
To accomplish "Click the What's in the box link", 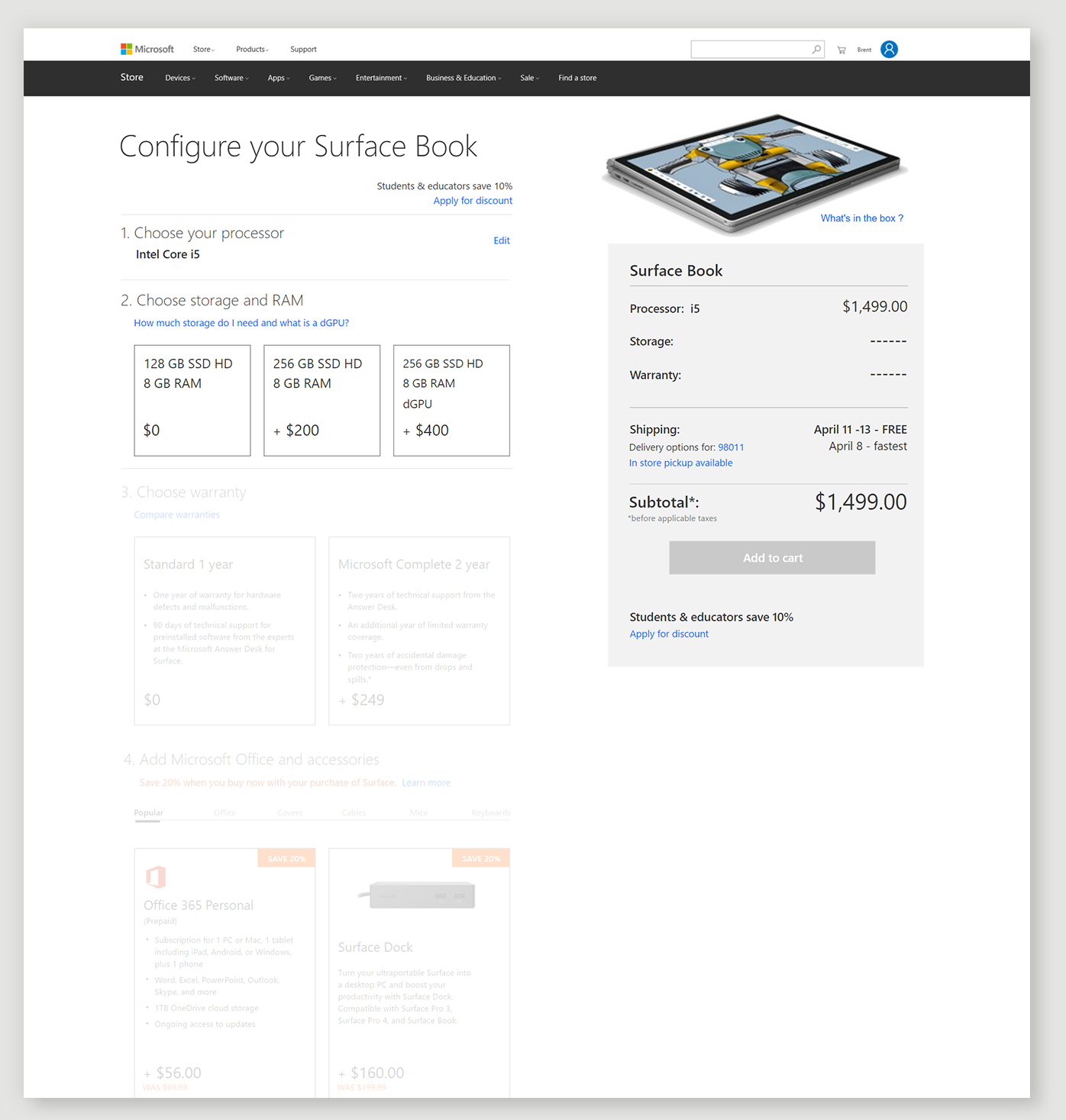I will (862, 218).
